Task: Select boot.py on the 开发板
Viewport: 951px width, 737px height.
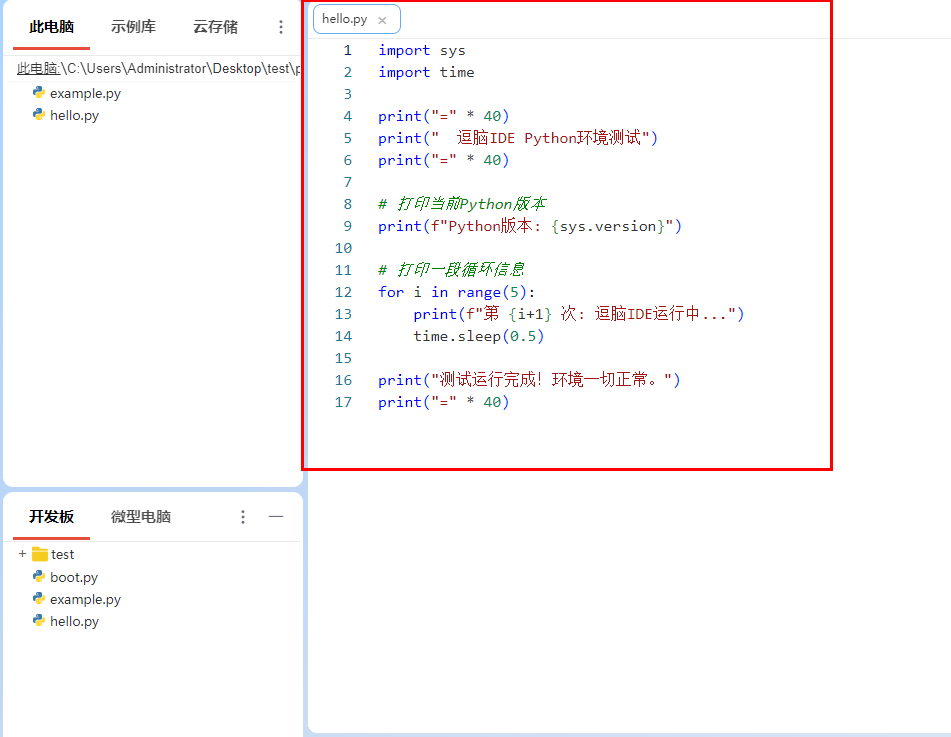Action: pyautogui.click(x=74, y=577)
